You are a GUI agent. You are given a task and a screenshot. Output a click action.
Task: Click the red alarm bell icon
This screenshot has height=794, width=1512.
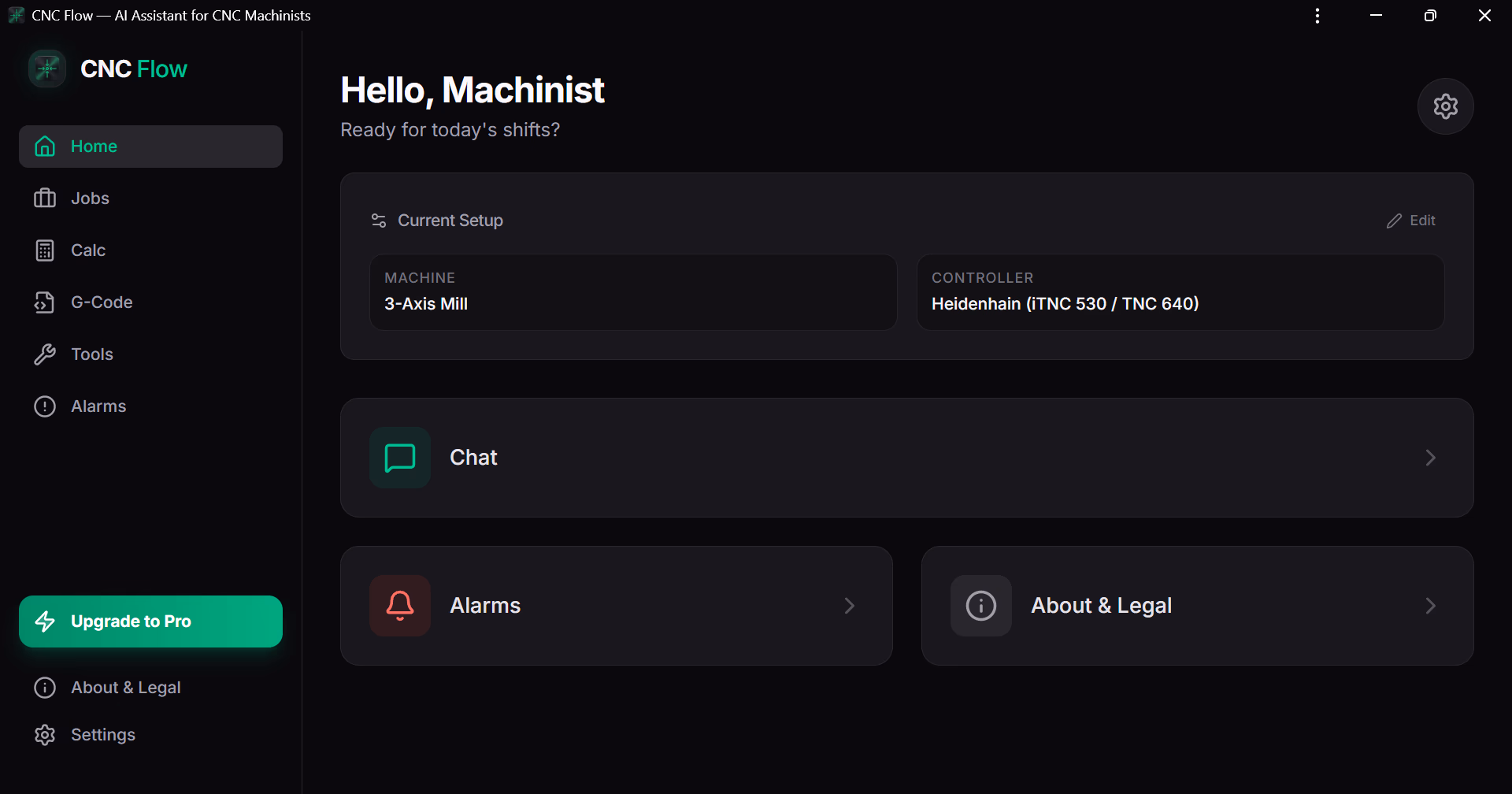(400, 606)
